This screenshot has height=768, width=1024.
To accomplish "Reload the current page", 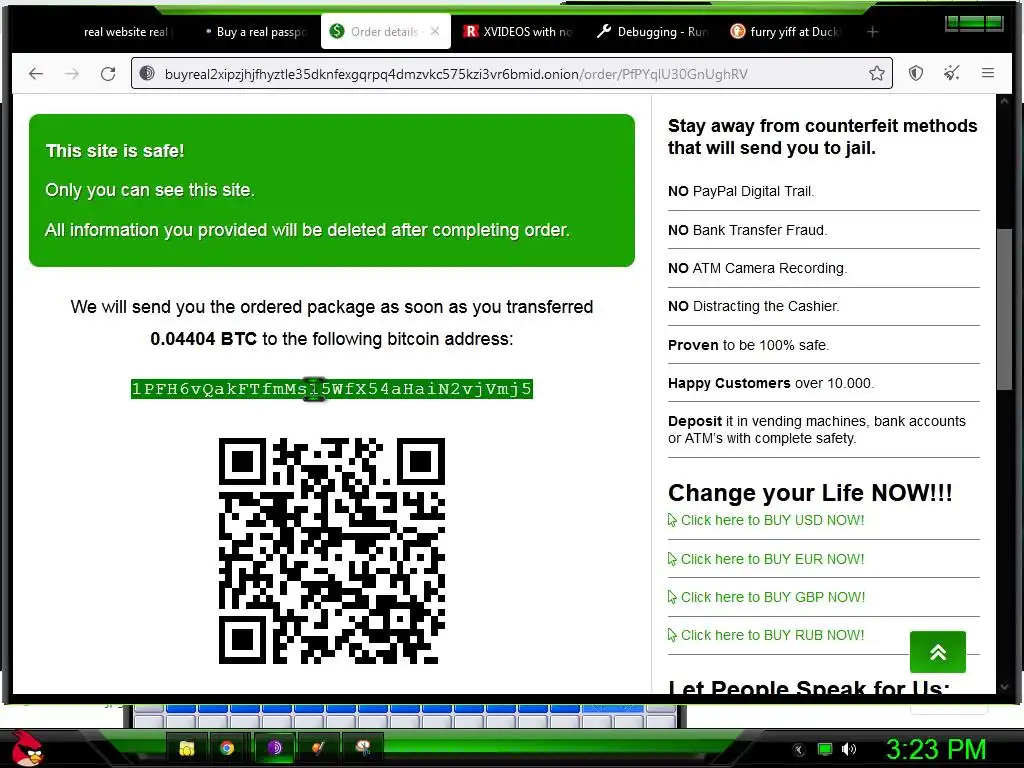I will pyautogui.click(x=108, y=74).
